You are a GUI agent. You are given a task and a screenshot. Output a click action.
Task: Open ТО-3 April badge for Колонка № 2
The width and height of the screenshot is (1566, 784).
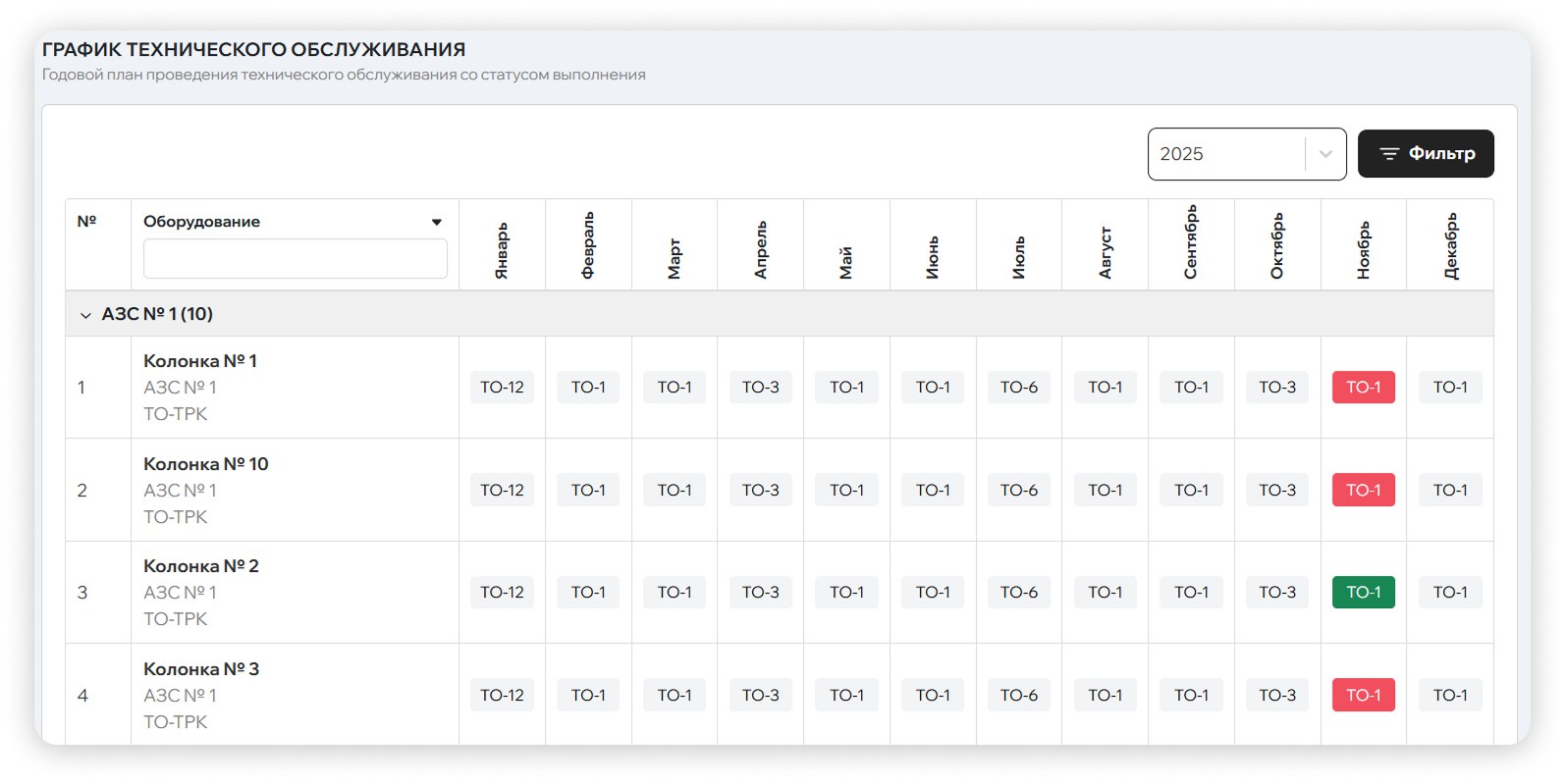tap(760, 593)
